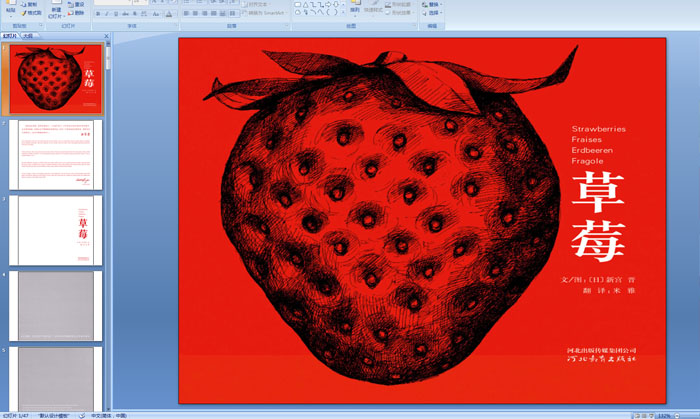Click the 'Fragole' text on the slide
The height and width of the screenshot is (419, 700).
coord(588,161)
